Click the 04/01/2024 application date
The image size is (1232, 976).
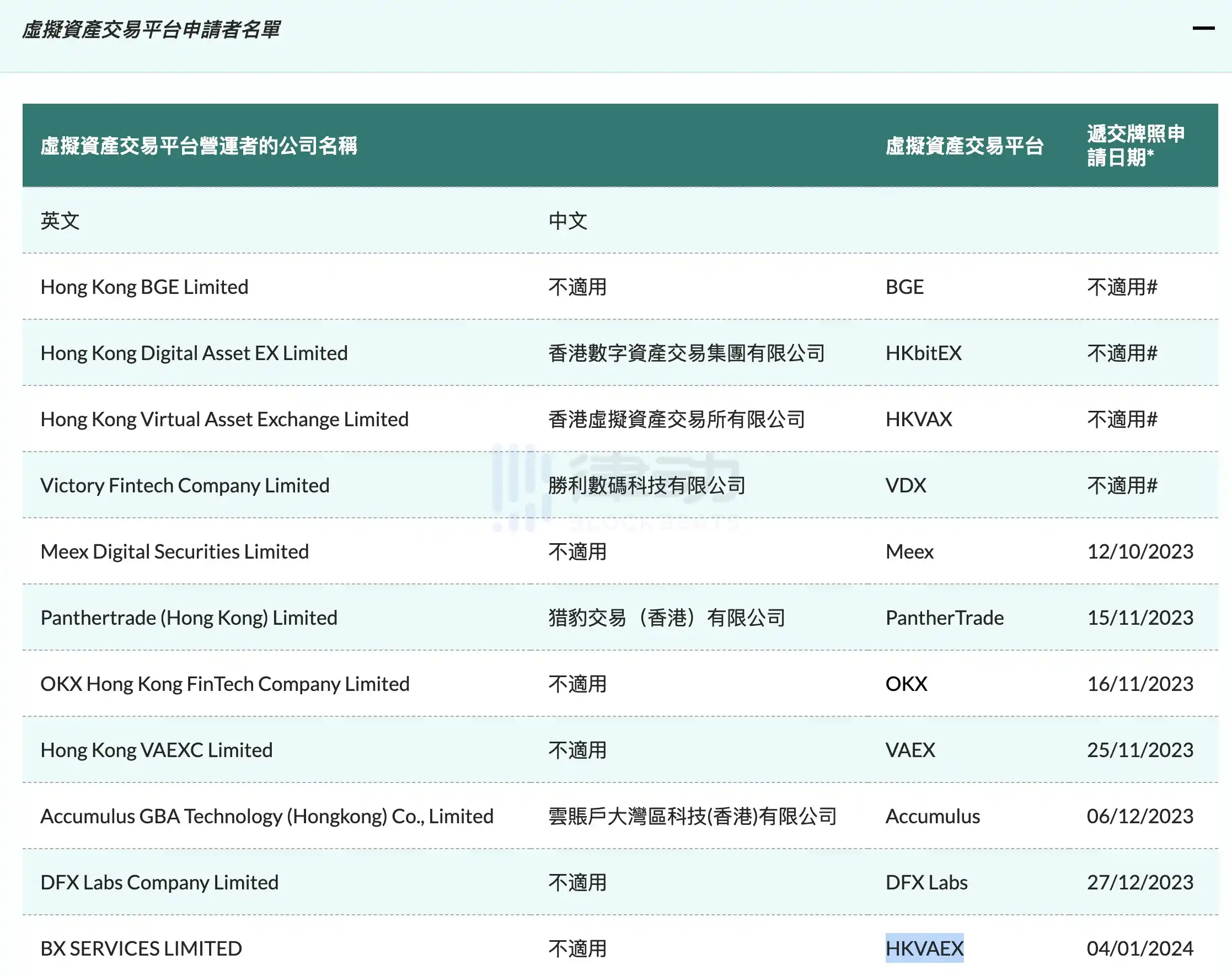(1139, 948)
